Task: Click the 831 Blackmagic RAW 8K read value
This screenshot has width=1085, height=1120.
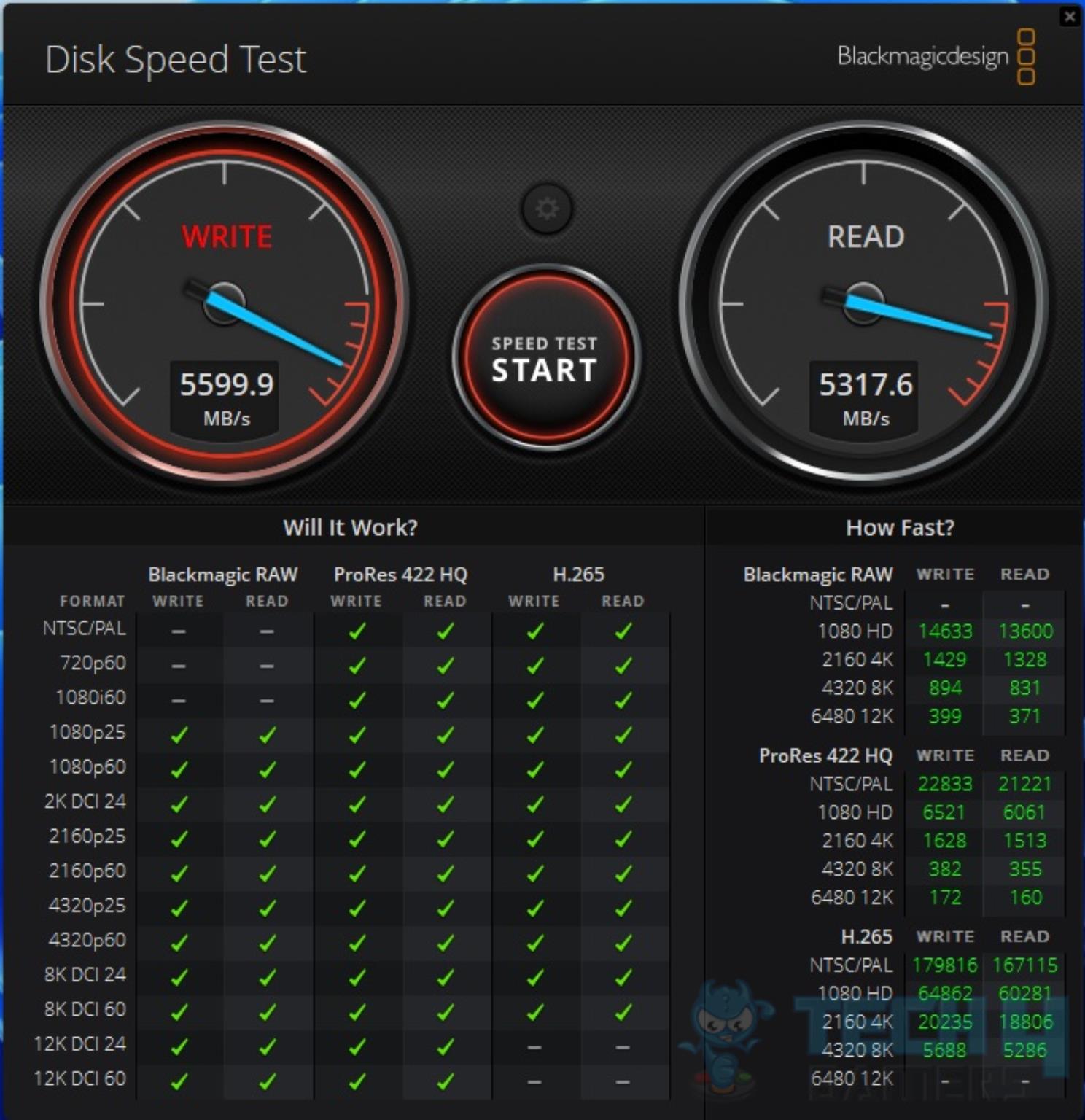Action: point(1025,688)
